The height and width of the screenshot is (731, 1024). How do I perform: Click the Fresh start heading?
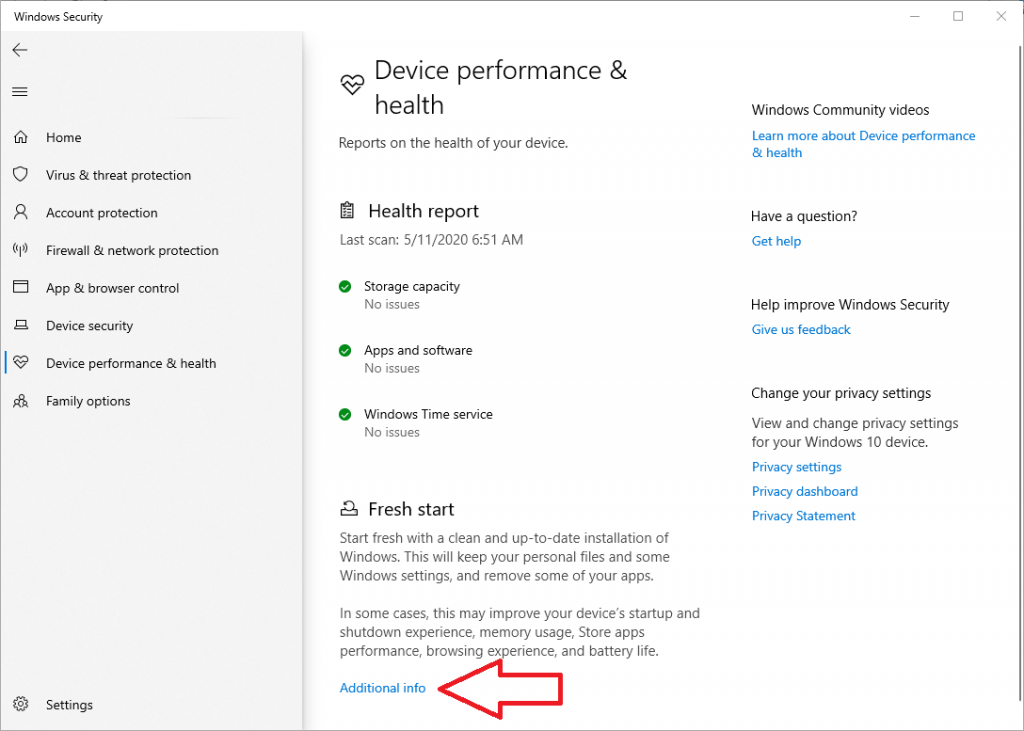coord(411,509)
